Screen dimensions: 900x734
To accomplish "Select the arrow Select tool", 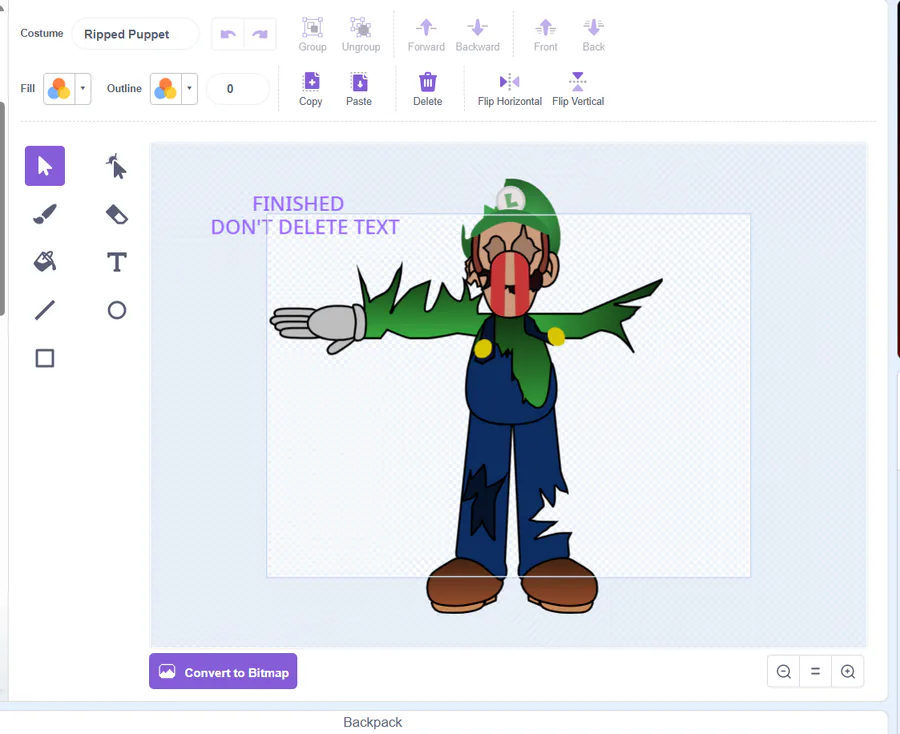I will coord(45,166).
